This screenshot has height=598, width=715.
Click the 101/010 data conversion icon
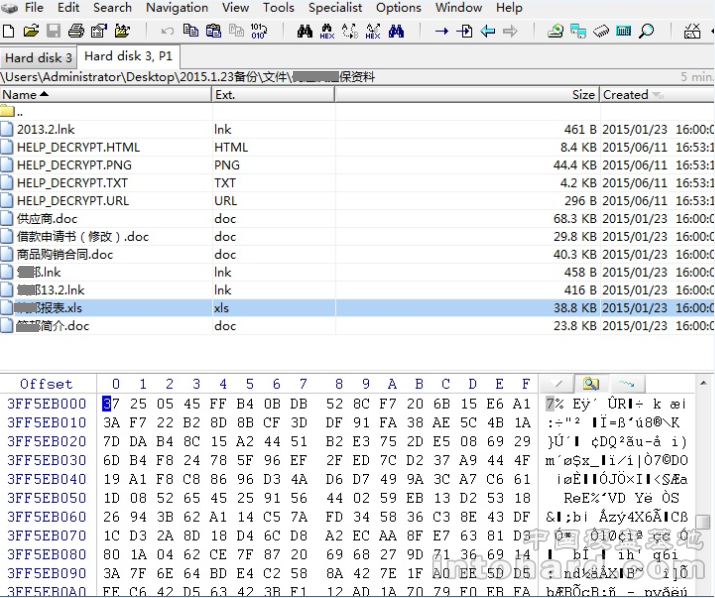pos(258,31)
